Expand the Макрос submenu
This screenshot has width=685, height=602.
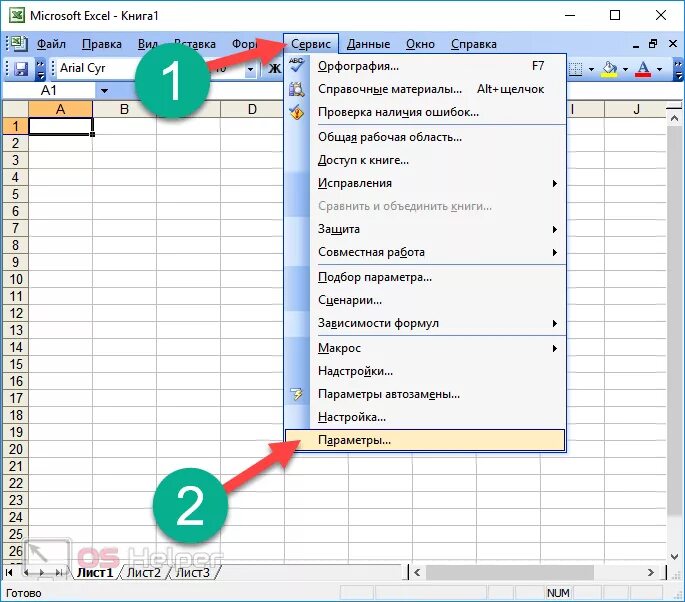coord(554,348)
